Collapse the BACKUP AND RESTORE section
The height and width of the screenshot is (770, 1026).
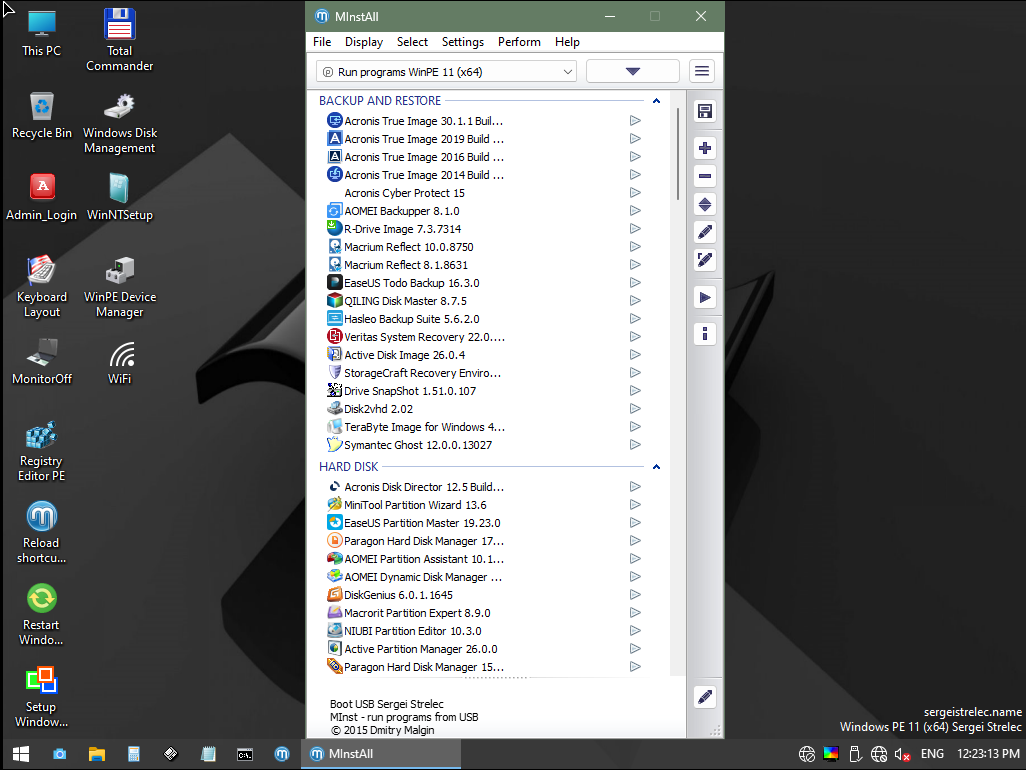[656, 101]
